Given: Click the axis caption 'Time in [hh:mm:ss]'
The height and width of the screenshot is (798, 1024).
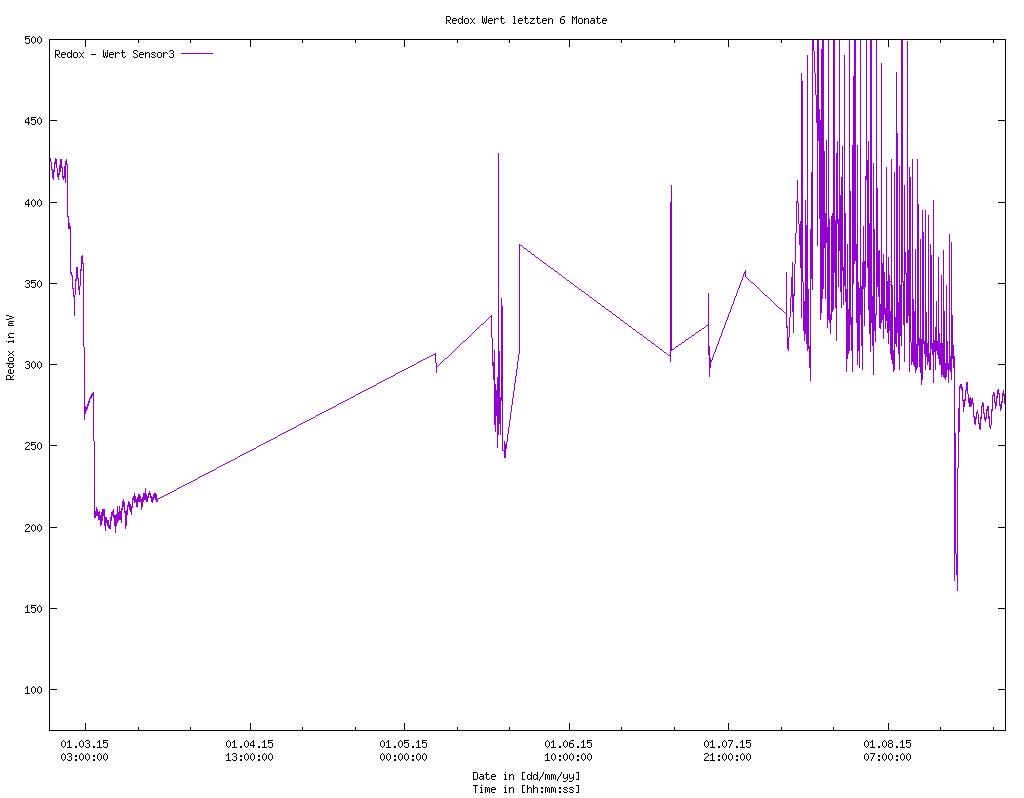Looking at the screenshot, I should (x=526, y=790).
